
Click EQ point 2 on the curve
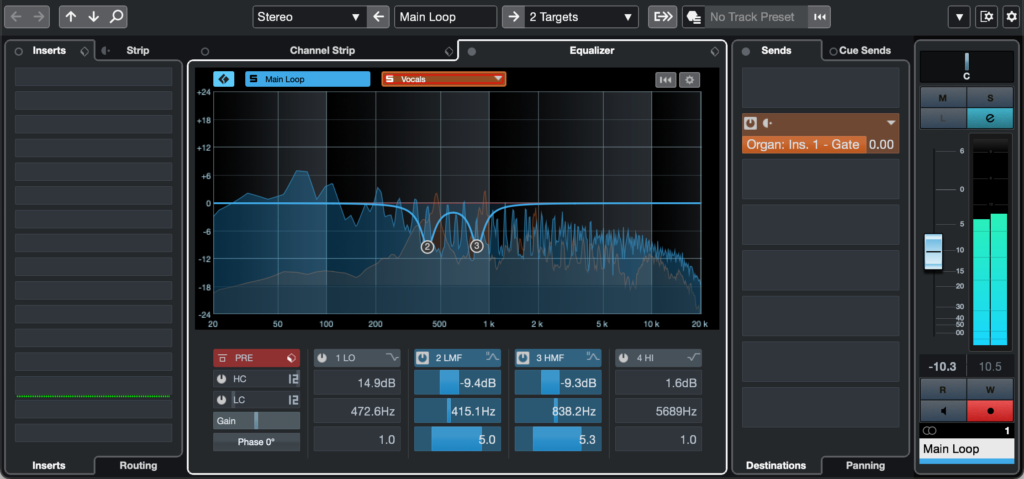coord(427,246)
